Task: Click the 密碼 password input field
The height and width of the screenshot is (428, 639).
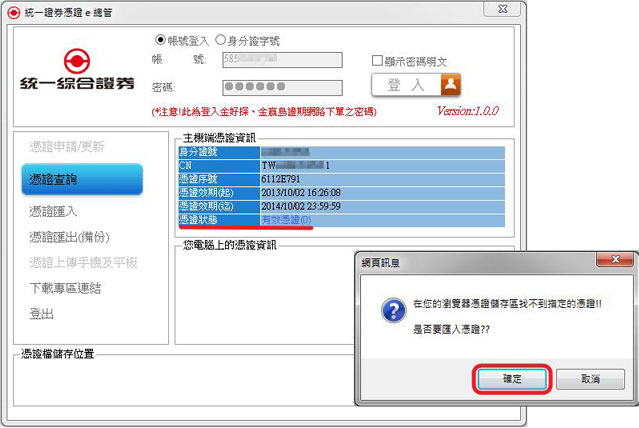Action: [x=282, y=88]
